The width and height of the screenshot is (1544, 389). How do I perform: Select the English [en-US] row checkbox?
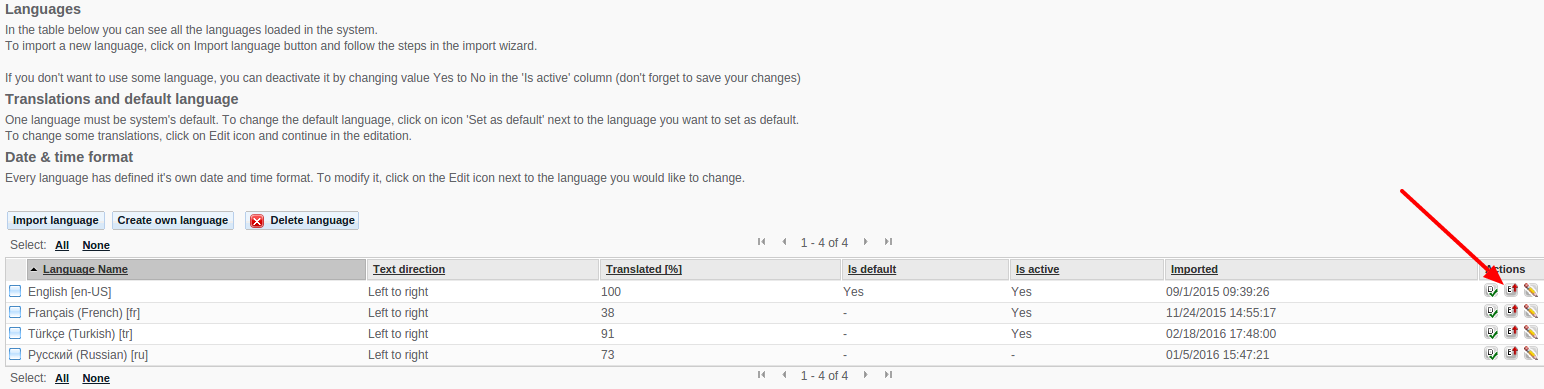click(15, 291)
